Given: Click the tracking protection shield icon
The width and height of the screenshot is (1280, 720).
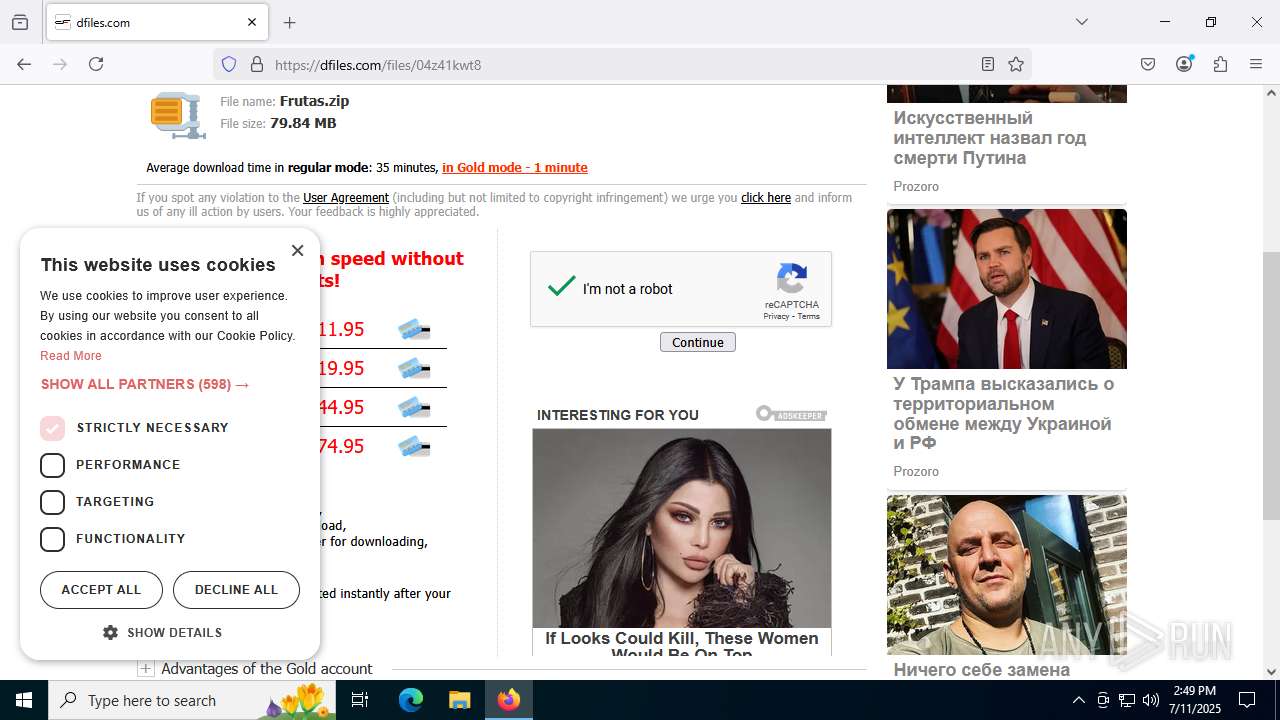Looking at the screenshot, I should tap(229, 64).
